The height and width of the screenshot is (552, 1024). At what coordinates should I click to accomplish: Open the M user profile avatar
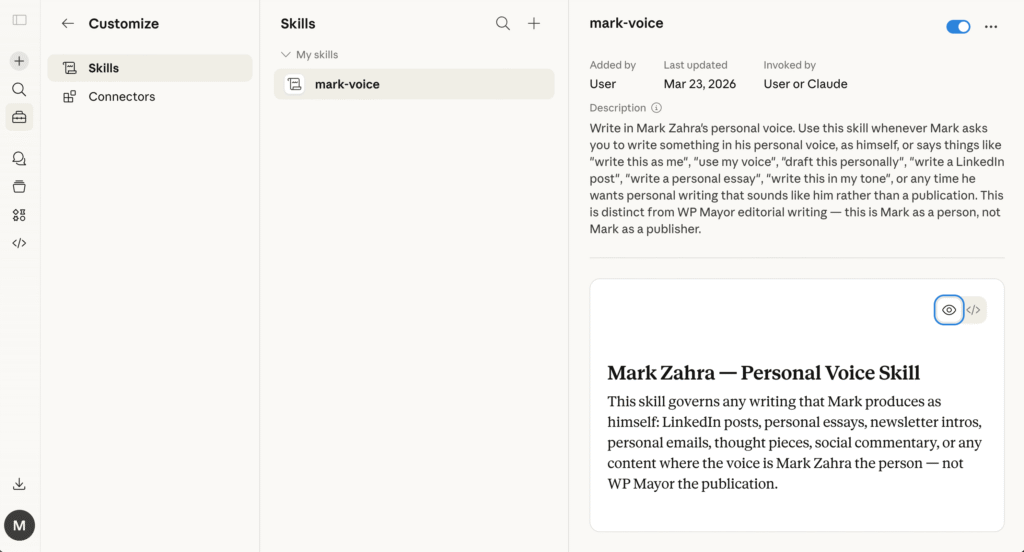click(20, 525)
